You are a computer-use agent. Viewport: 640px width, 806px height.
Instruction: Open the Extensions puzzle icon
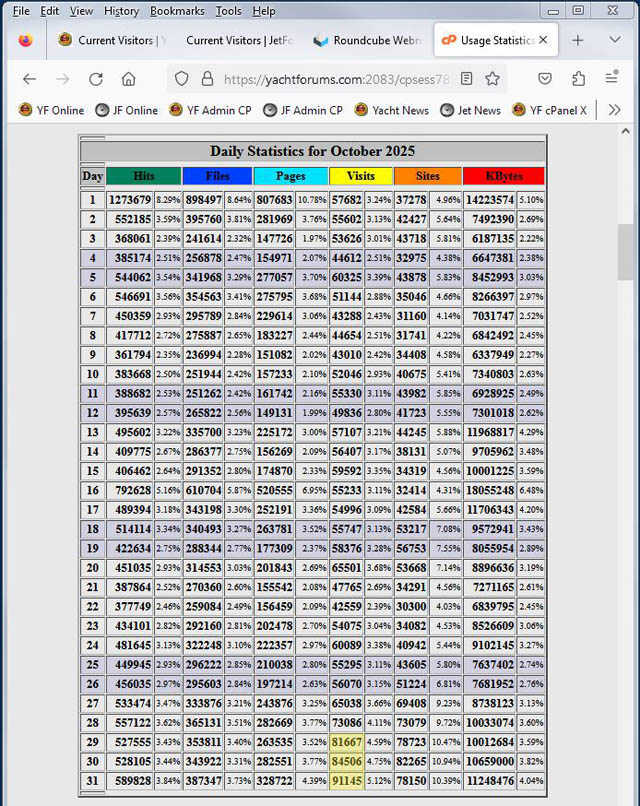[x=579, y=79]
